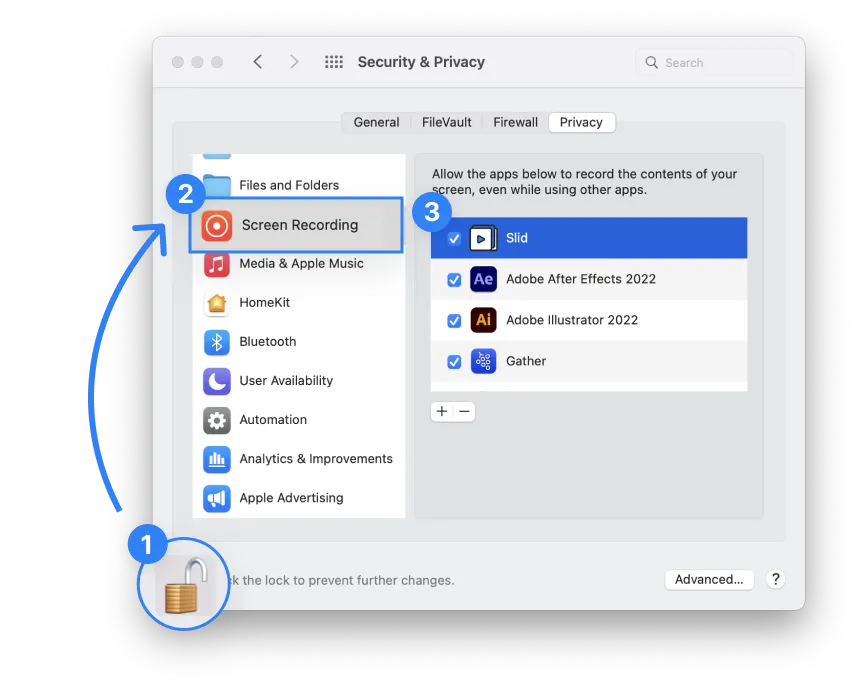
Task: Toggle the Gather checkbox
Action: point(454,361)
